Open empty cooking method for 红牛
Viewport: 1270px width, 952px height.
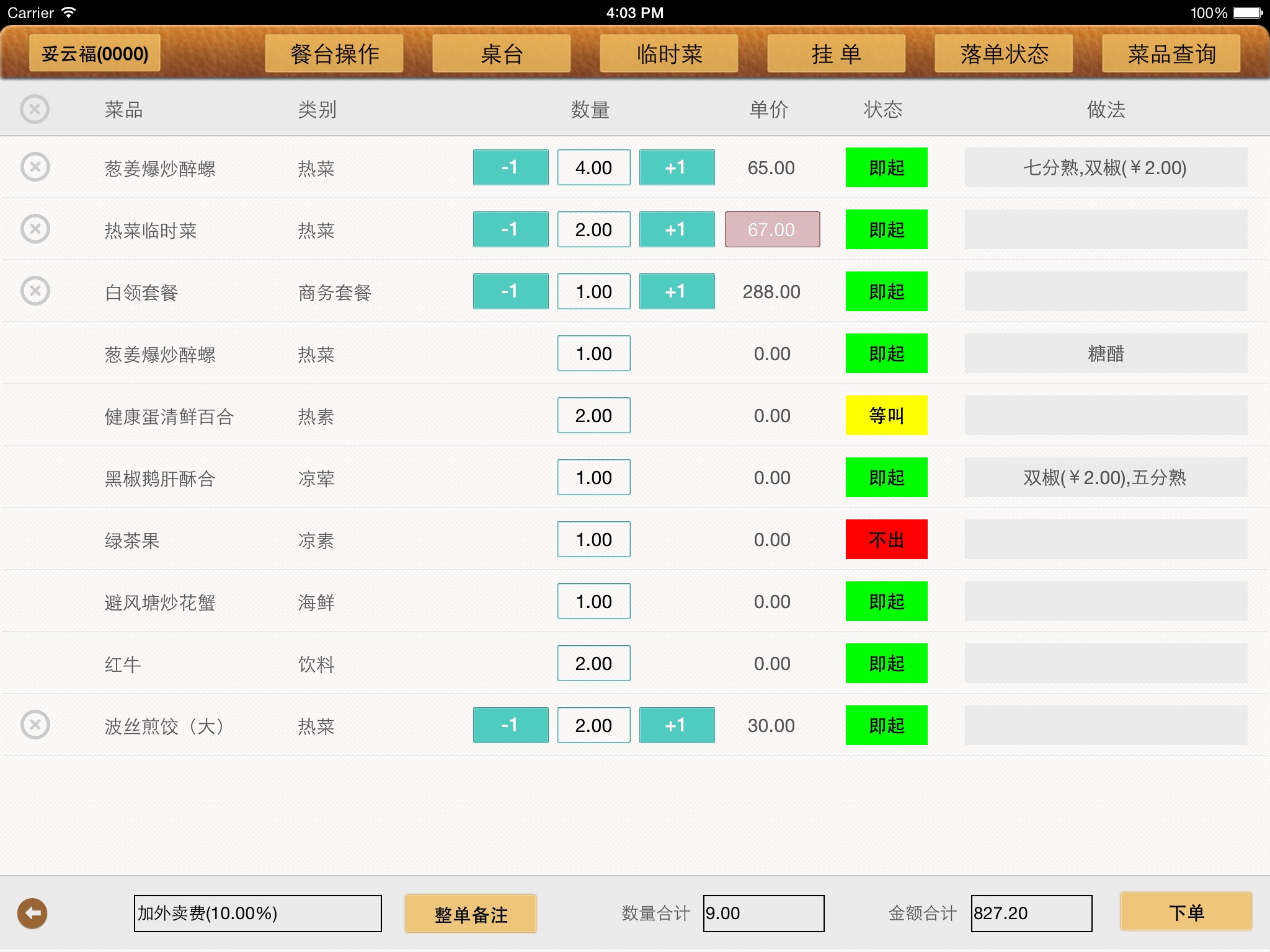tap(1106, 663)
